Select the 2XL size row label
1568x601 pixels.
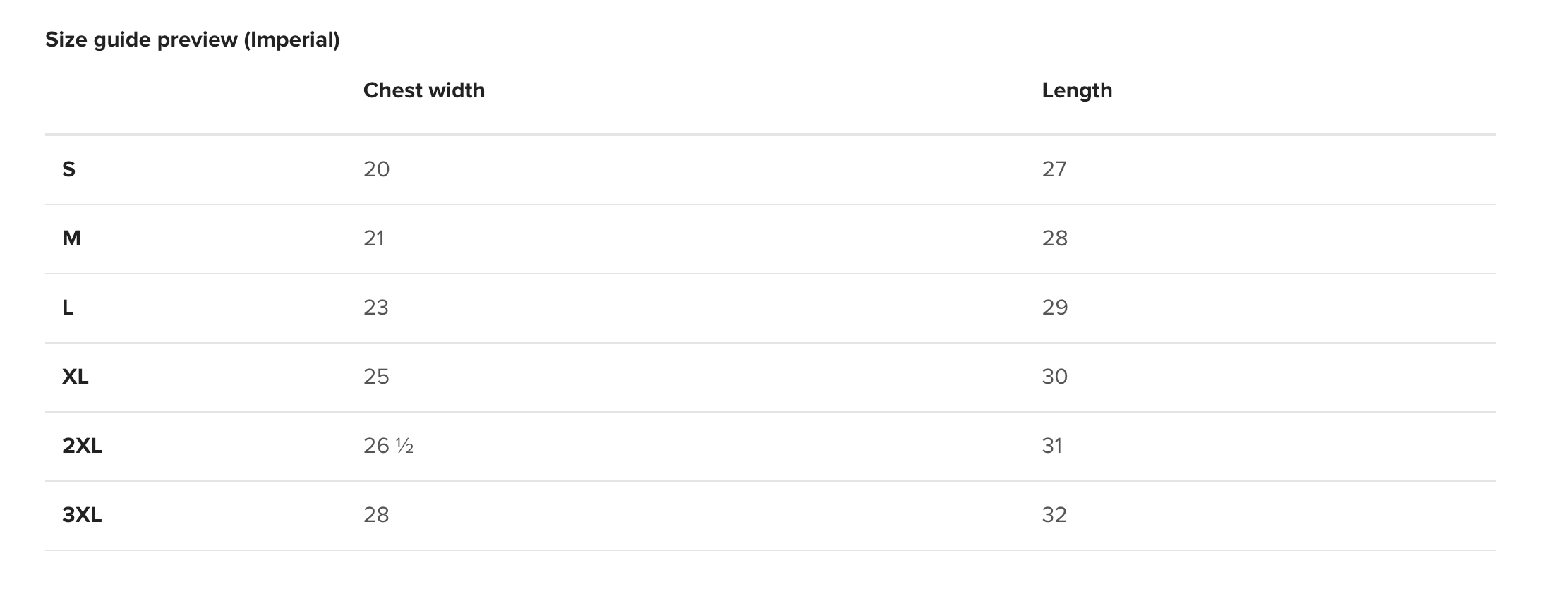[x=82, y=446]
